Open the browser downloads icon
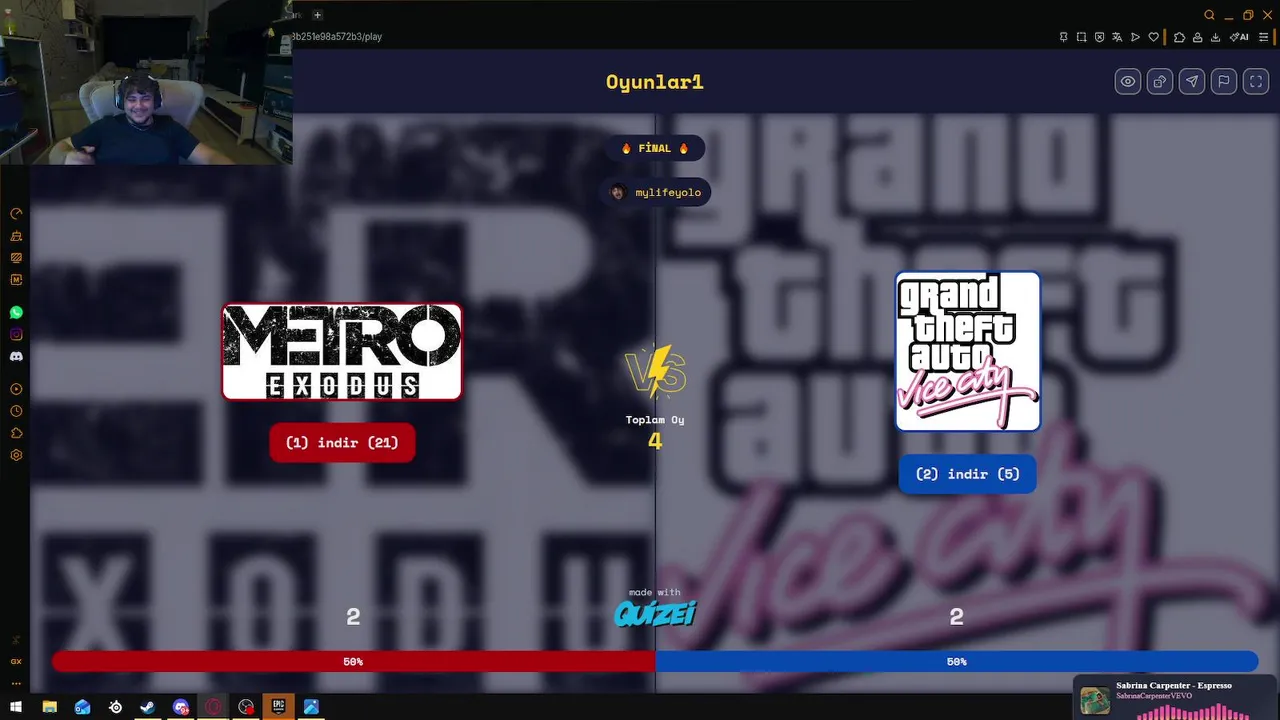Screen dimensions: 1280x720 (x=1215, y=37)
